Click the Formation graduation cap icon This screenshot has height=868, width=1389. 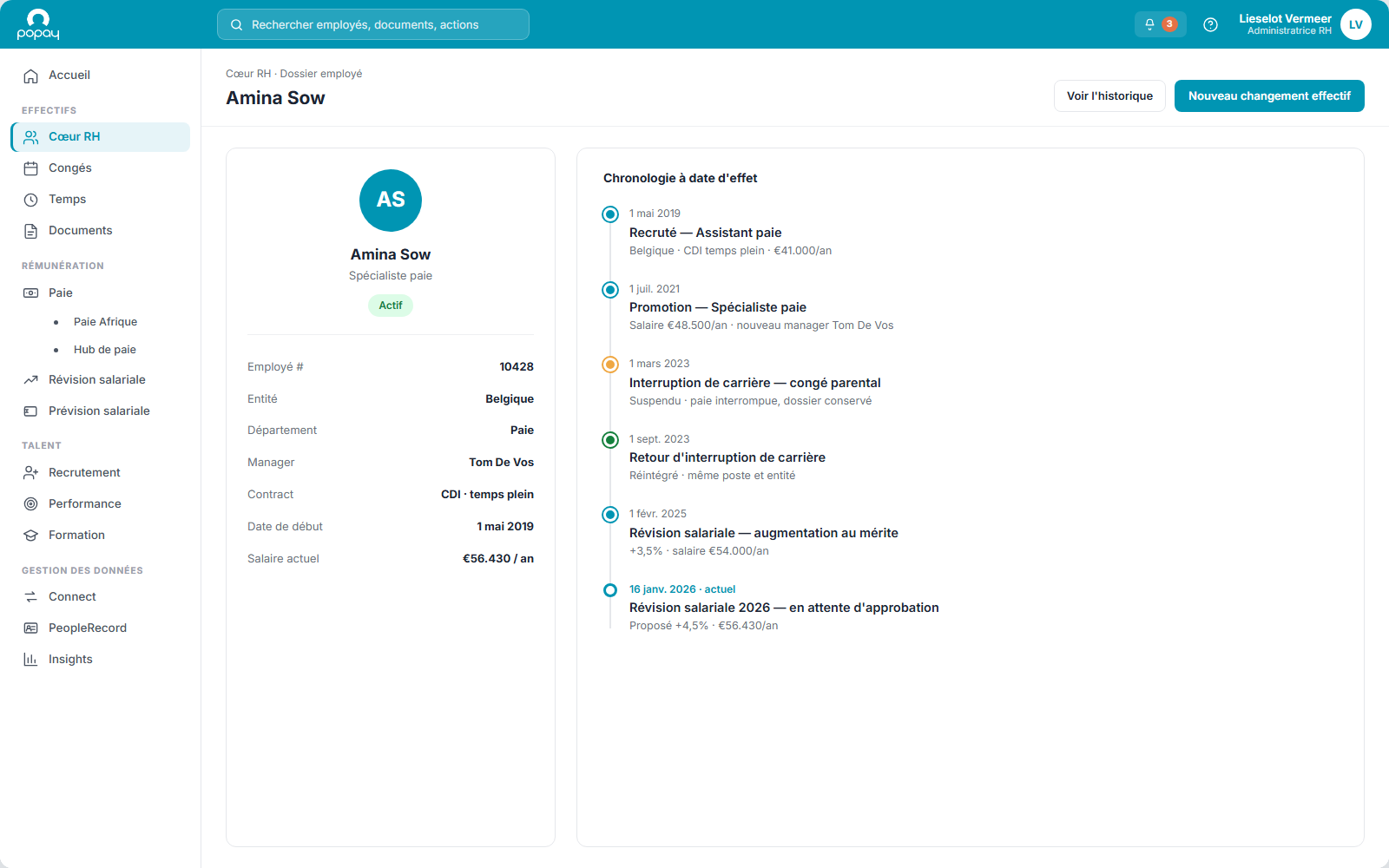pos(31,536)
